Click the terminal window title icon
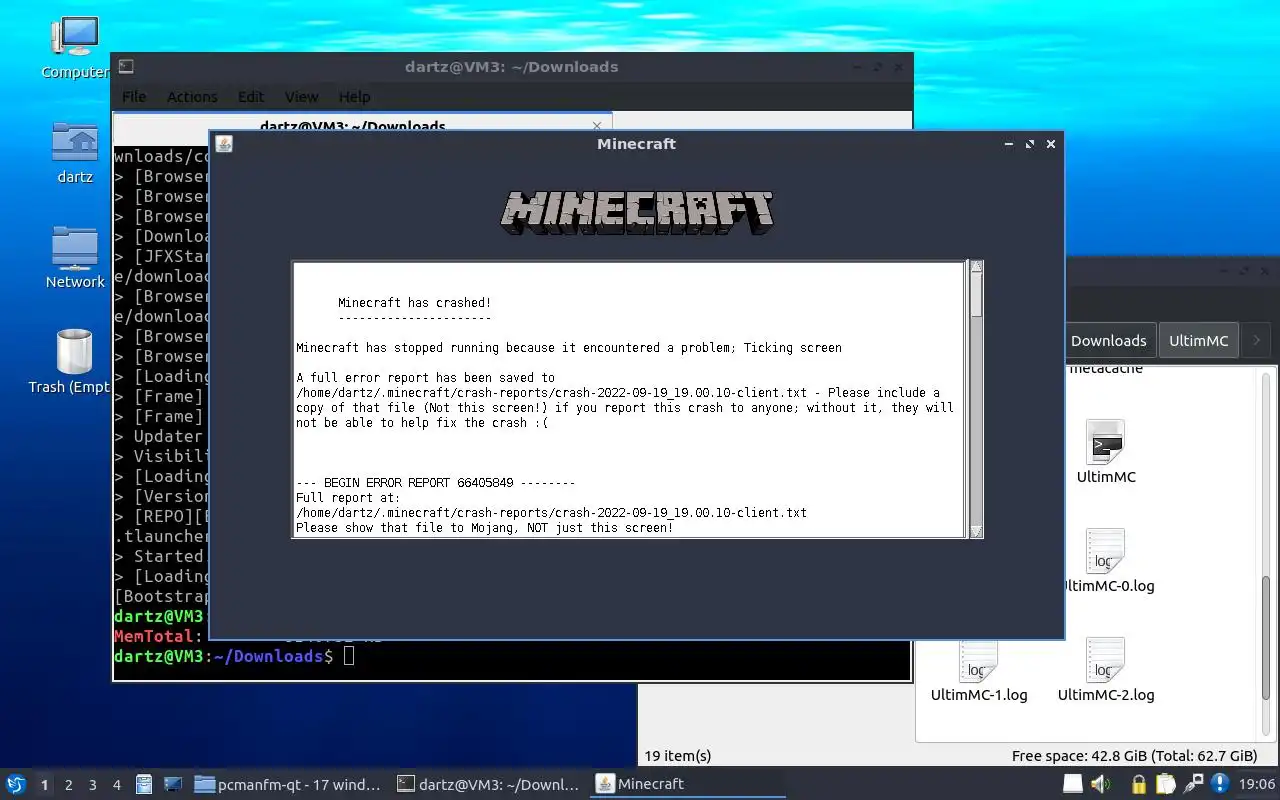 (126, 67)
